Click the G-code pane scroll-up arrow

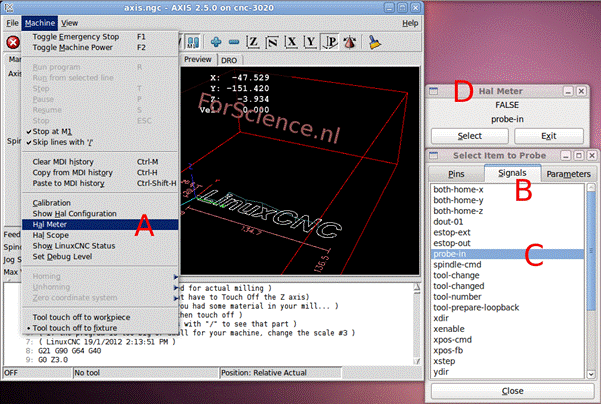pyautogui.click(x=417, y=287)
